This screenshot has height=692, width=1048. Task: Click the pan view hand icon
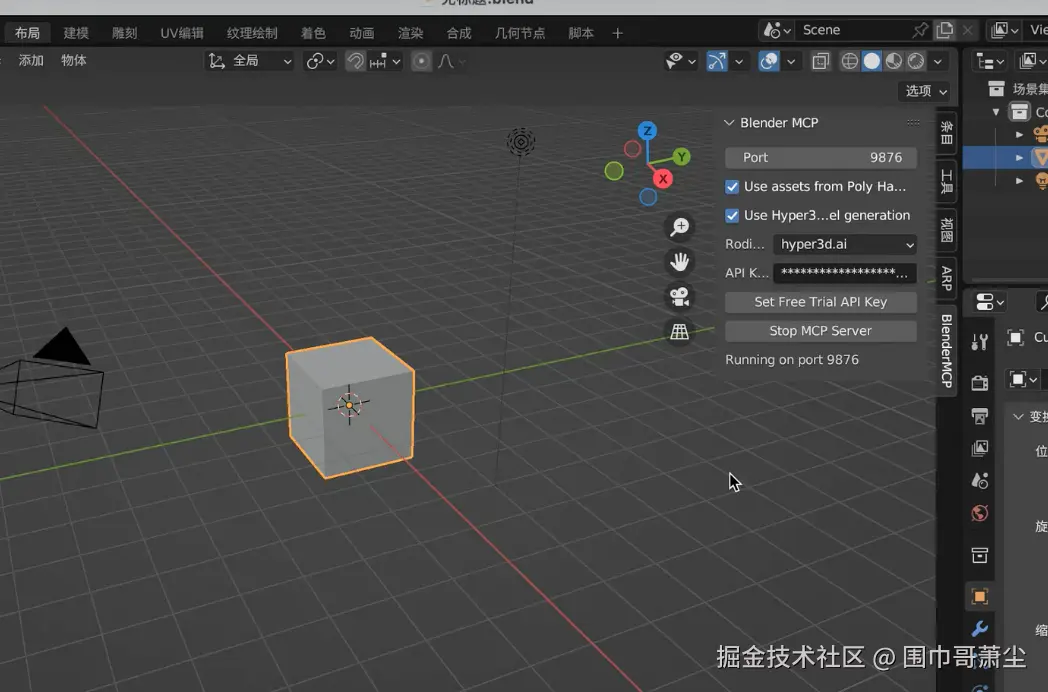680,262
